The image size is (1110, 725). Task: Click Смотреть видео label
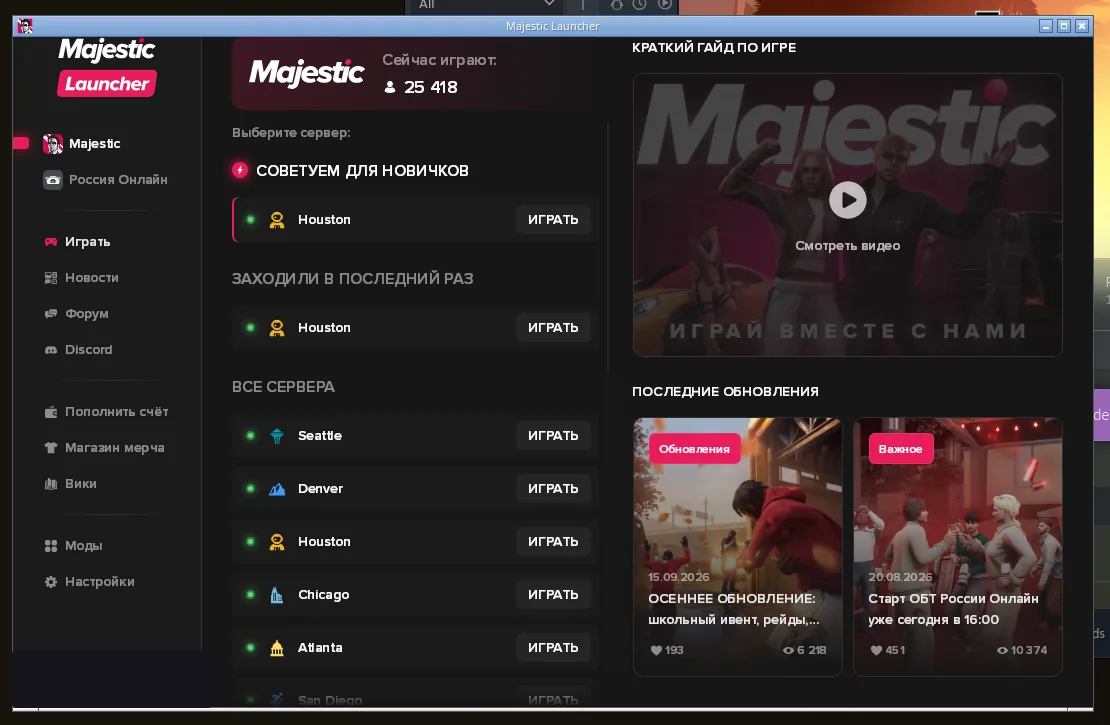847,246
